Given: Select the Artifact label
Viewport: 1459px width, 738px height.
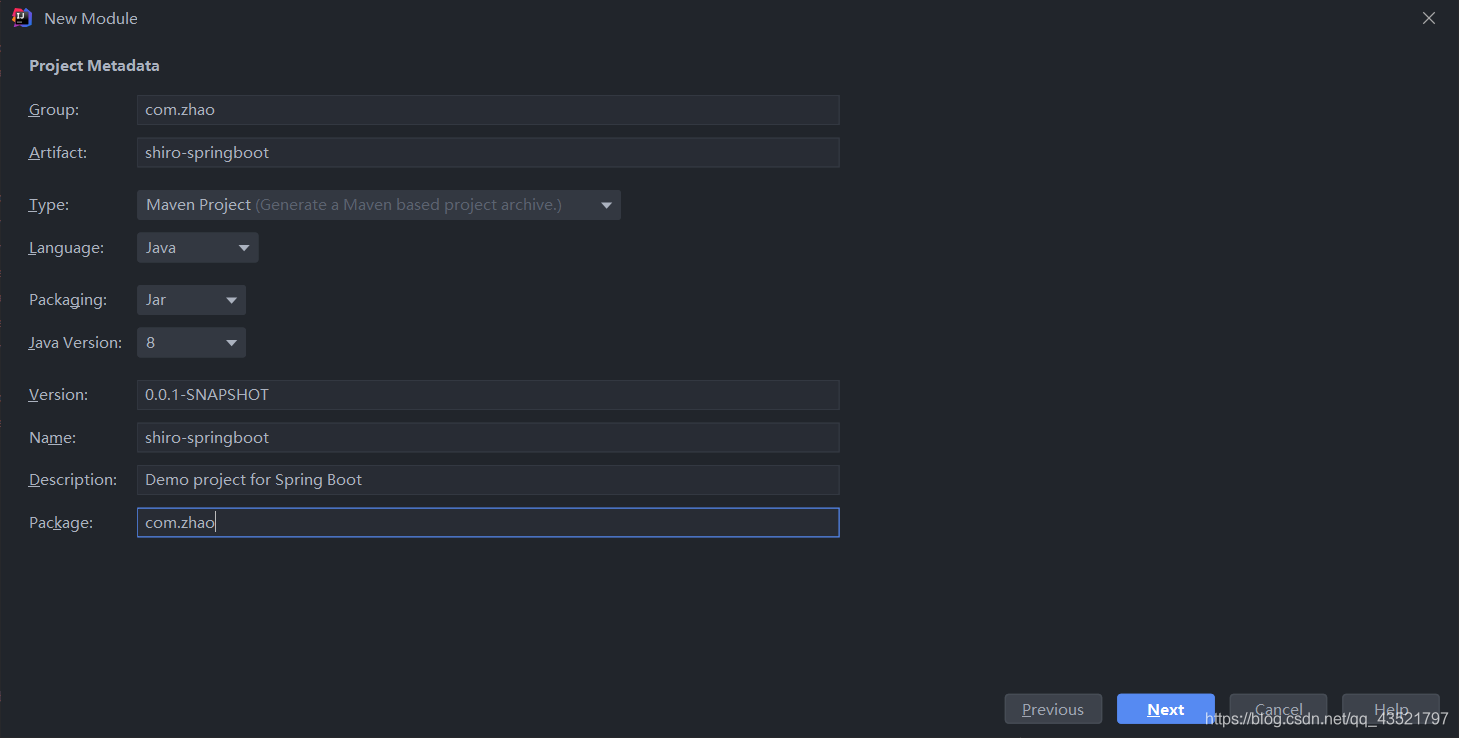Looking at the screenshot, I should 58,152.
